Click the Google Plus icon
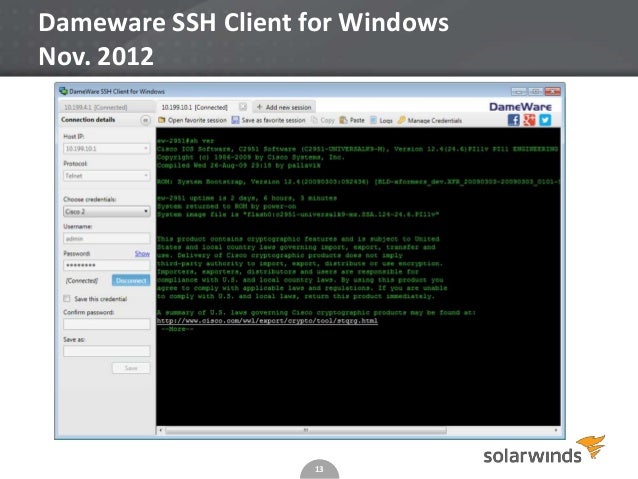Image resolution: width=638 pixels, height=479 pixels. (529, 120)
